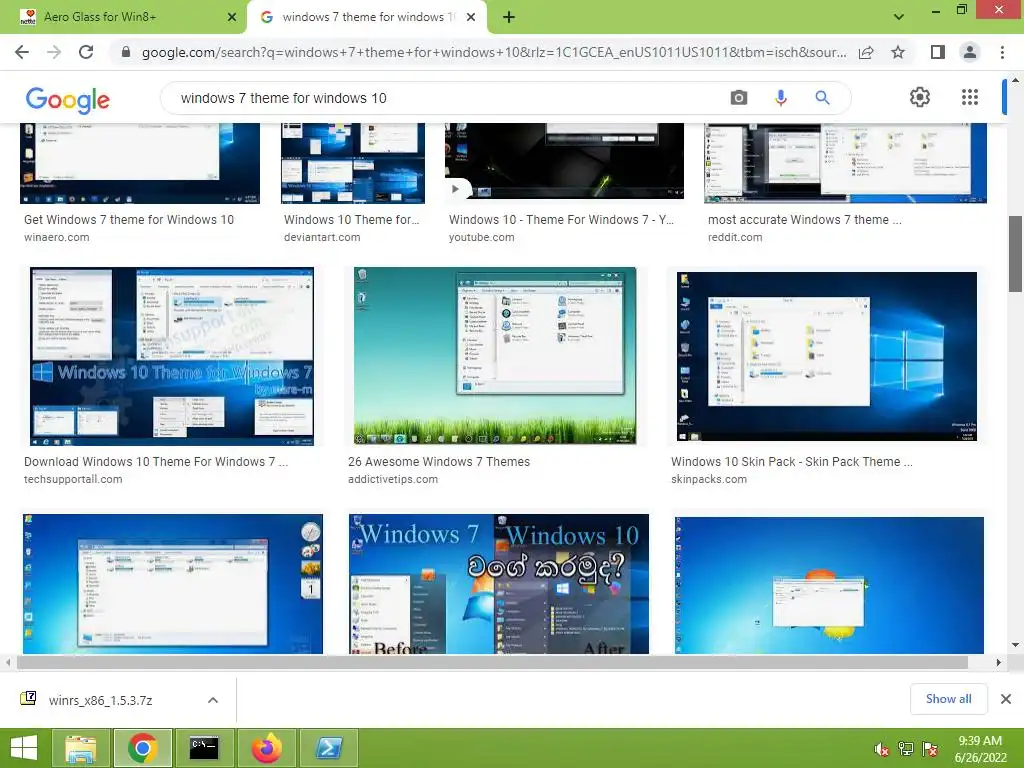Click the address bar URL
1024x768 pixels.
(494, 52)
